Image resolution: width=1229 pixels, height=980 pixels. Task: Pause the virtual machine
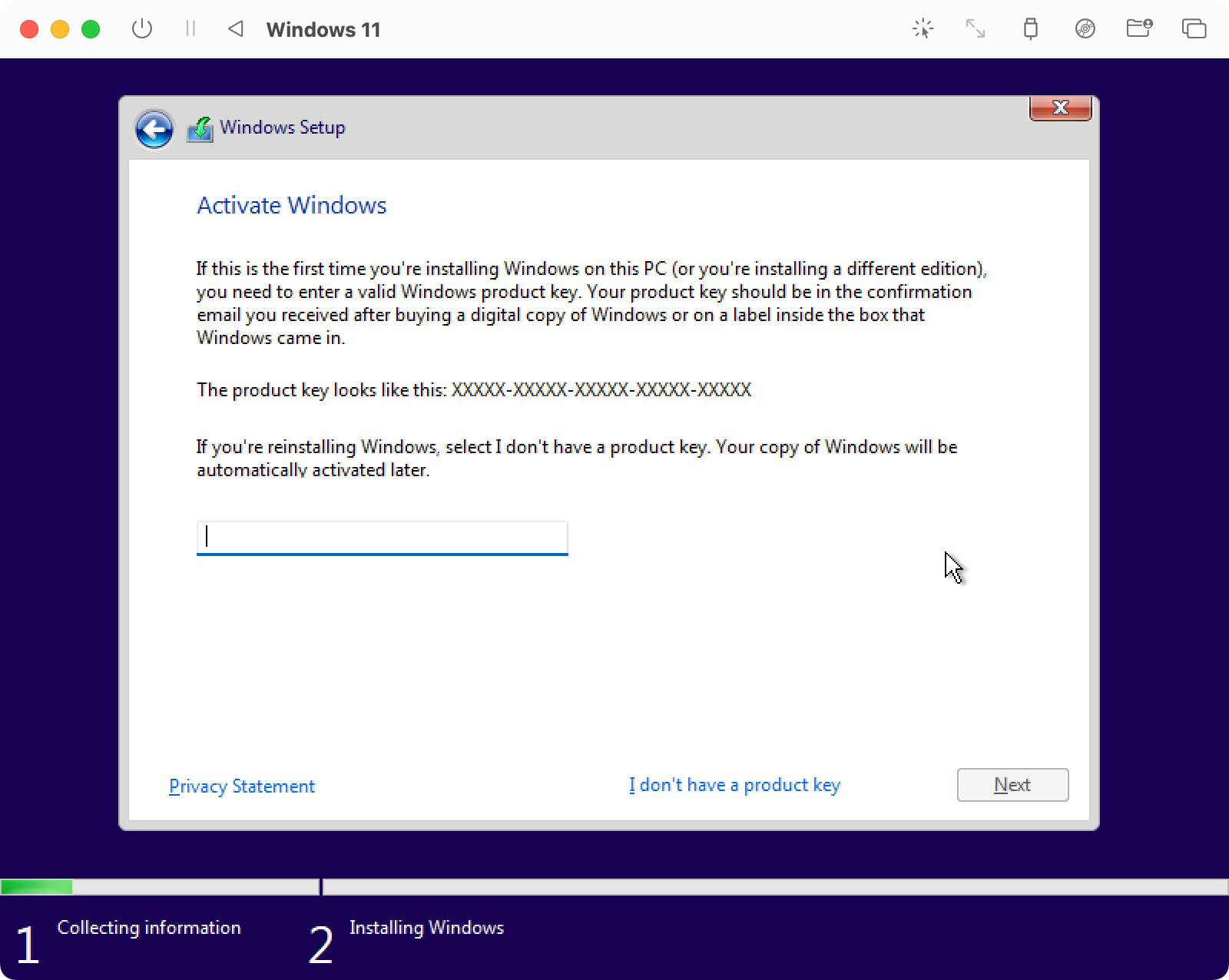190,29
